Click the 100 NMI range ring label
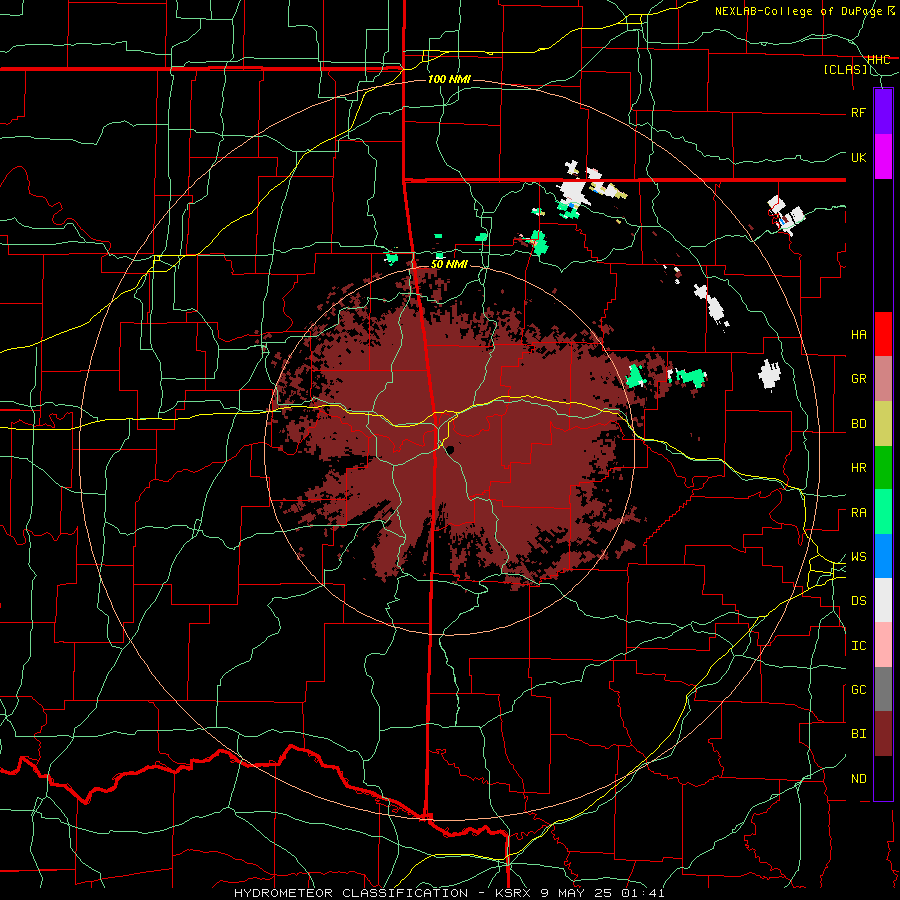900x900 pixels. click(449, 79)
